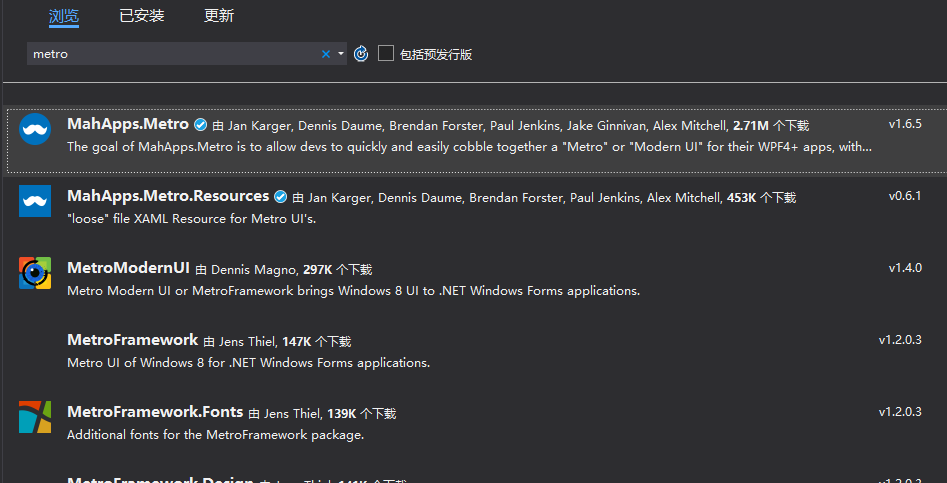Click author Dennis Magno text
This screenshot has height=483, width=947.
254,270
